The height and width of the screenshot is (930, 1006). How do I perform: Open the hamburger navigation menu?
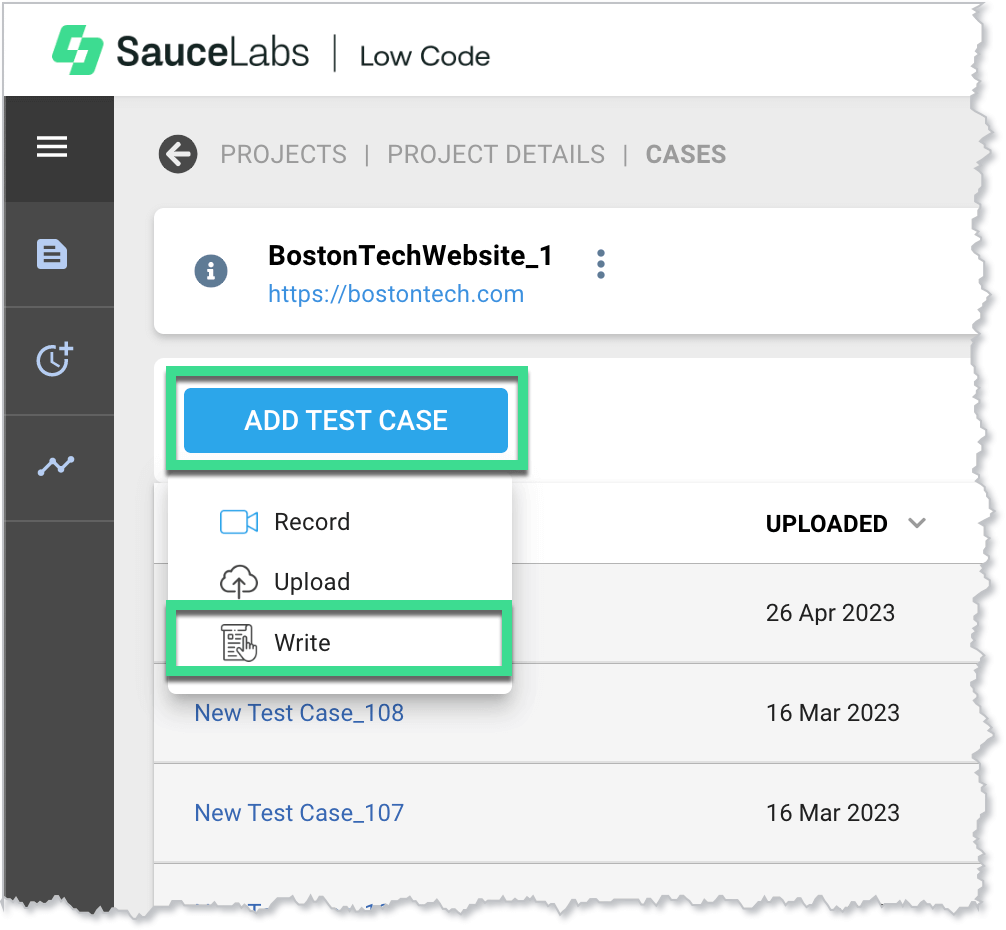click(52, 149)
